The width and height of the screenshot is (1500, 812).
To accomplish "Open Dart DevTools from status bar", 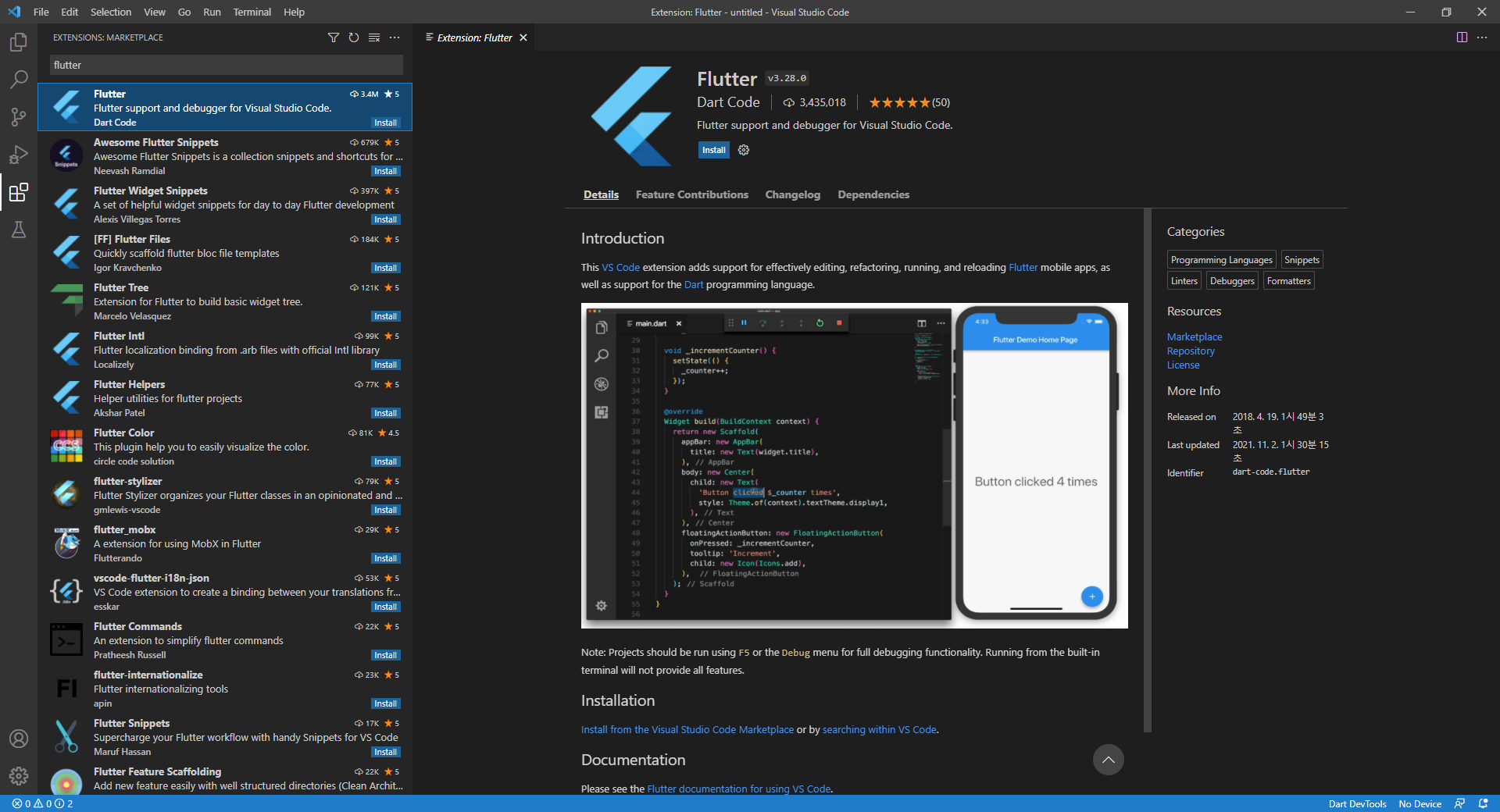I will click(x=1357, y=803).
